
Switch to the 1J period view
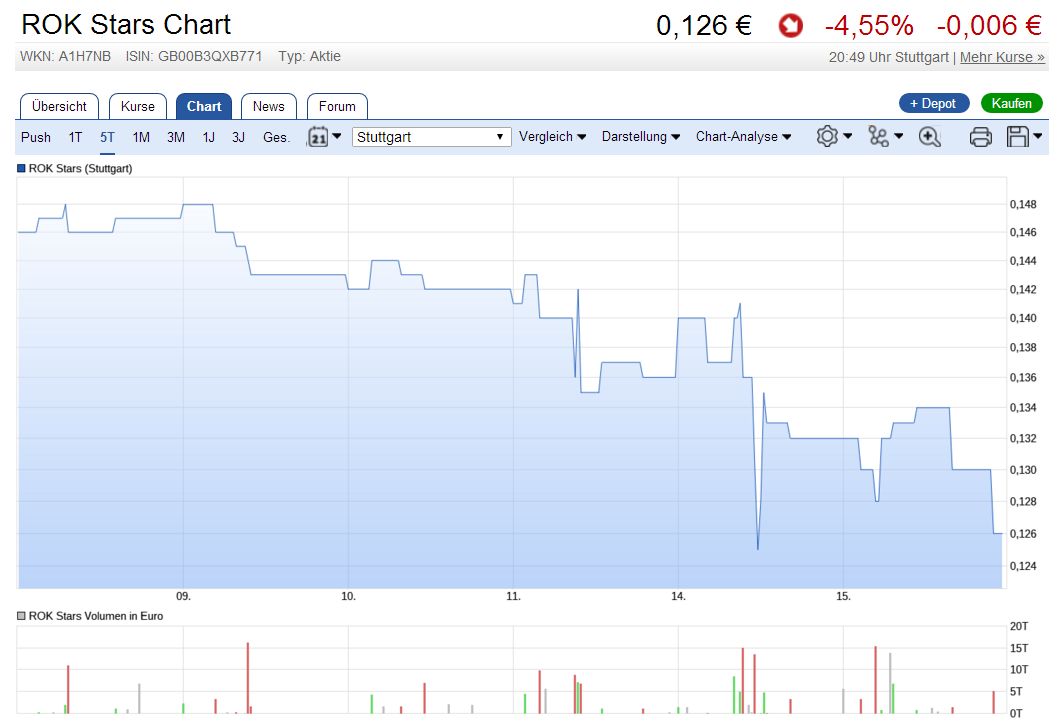click(x=208, y=137)
